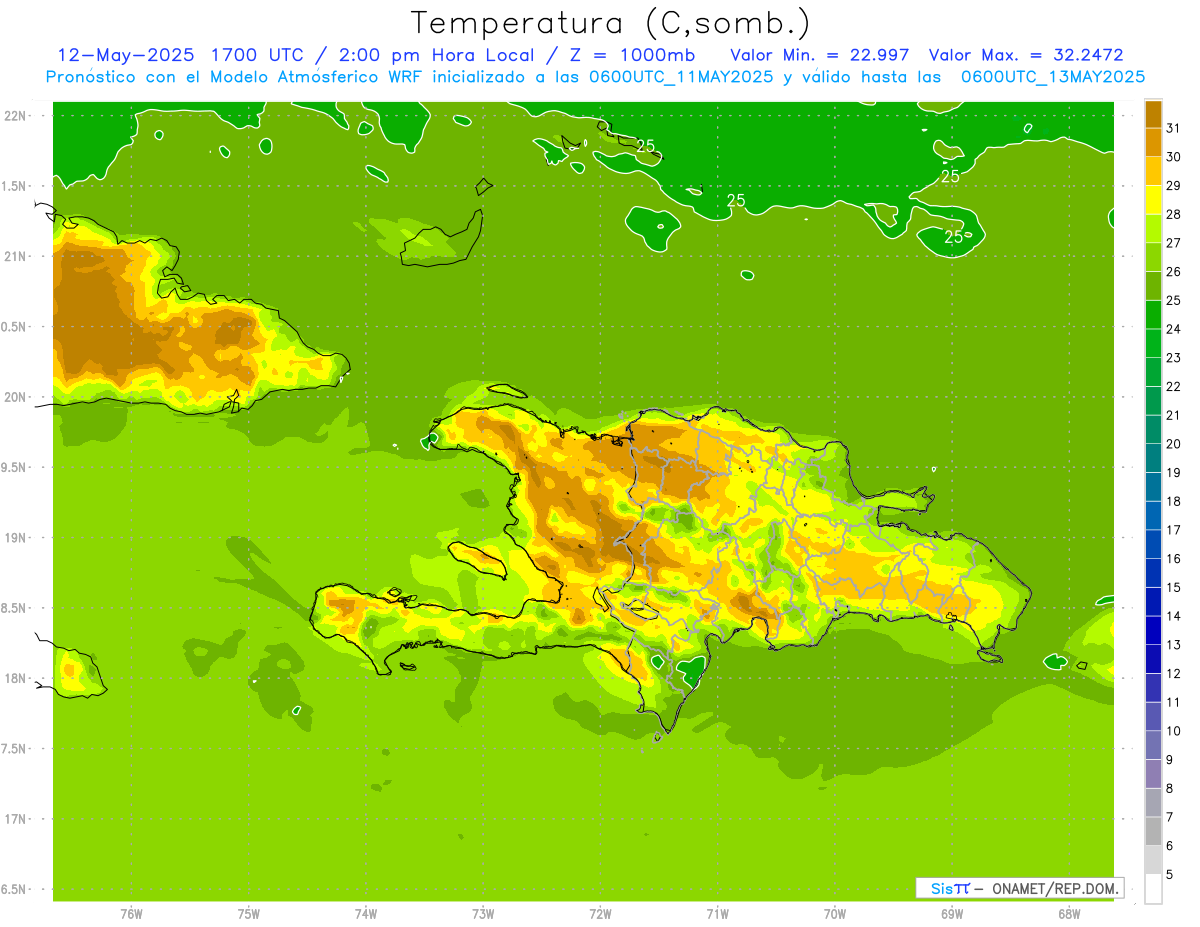Click the "Valor Min. = 22.997" value

[820, 54]
